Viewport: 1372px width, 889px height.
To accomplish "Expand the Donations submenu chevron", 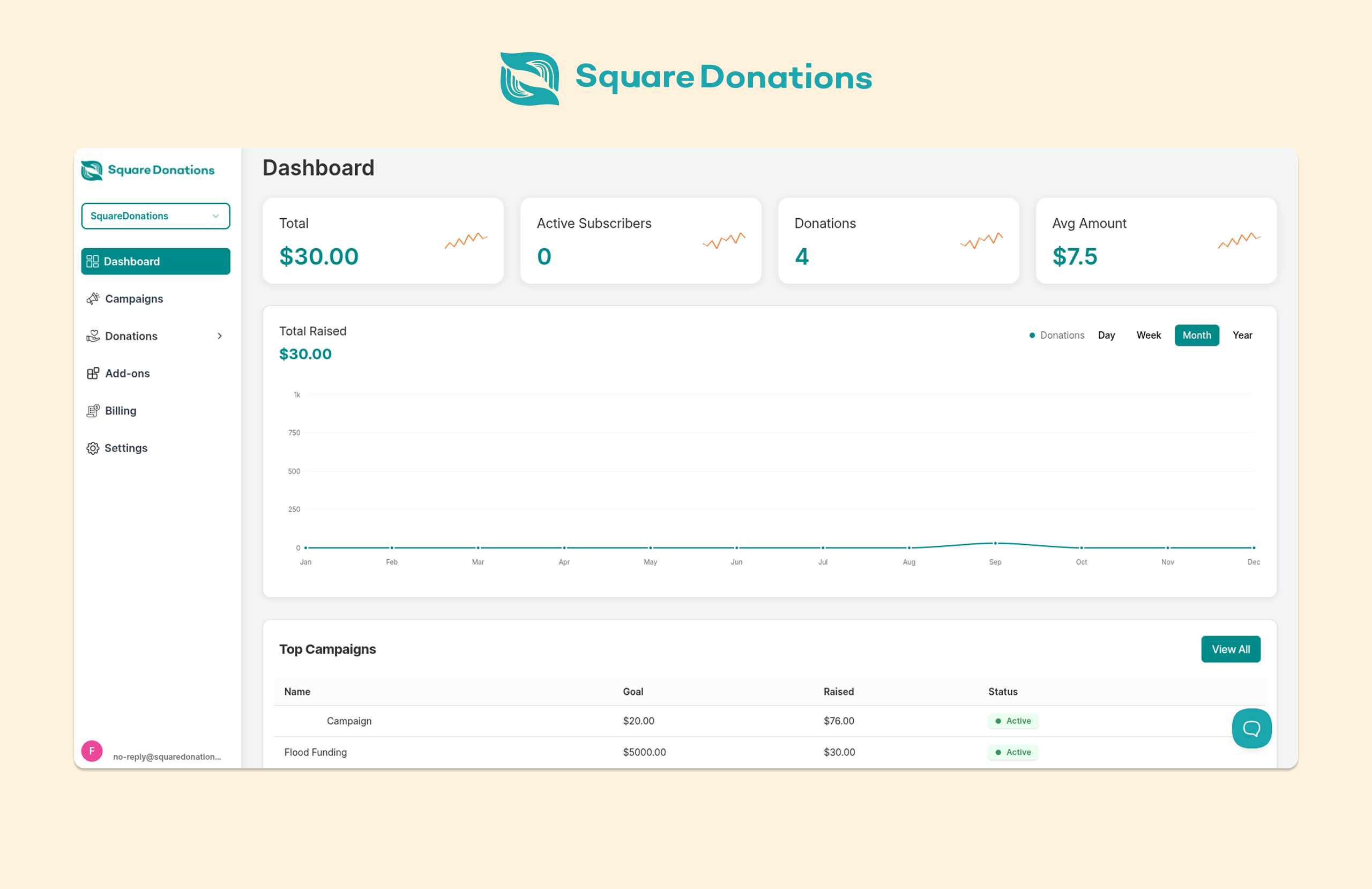I will click(x=220, y=336).
